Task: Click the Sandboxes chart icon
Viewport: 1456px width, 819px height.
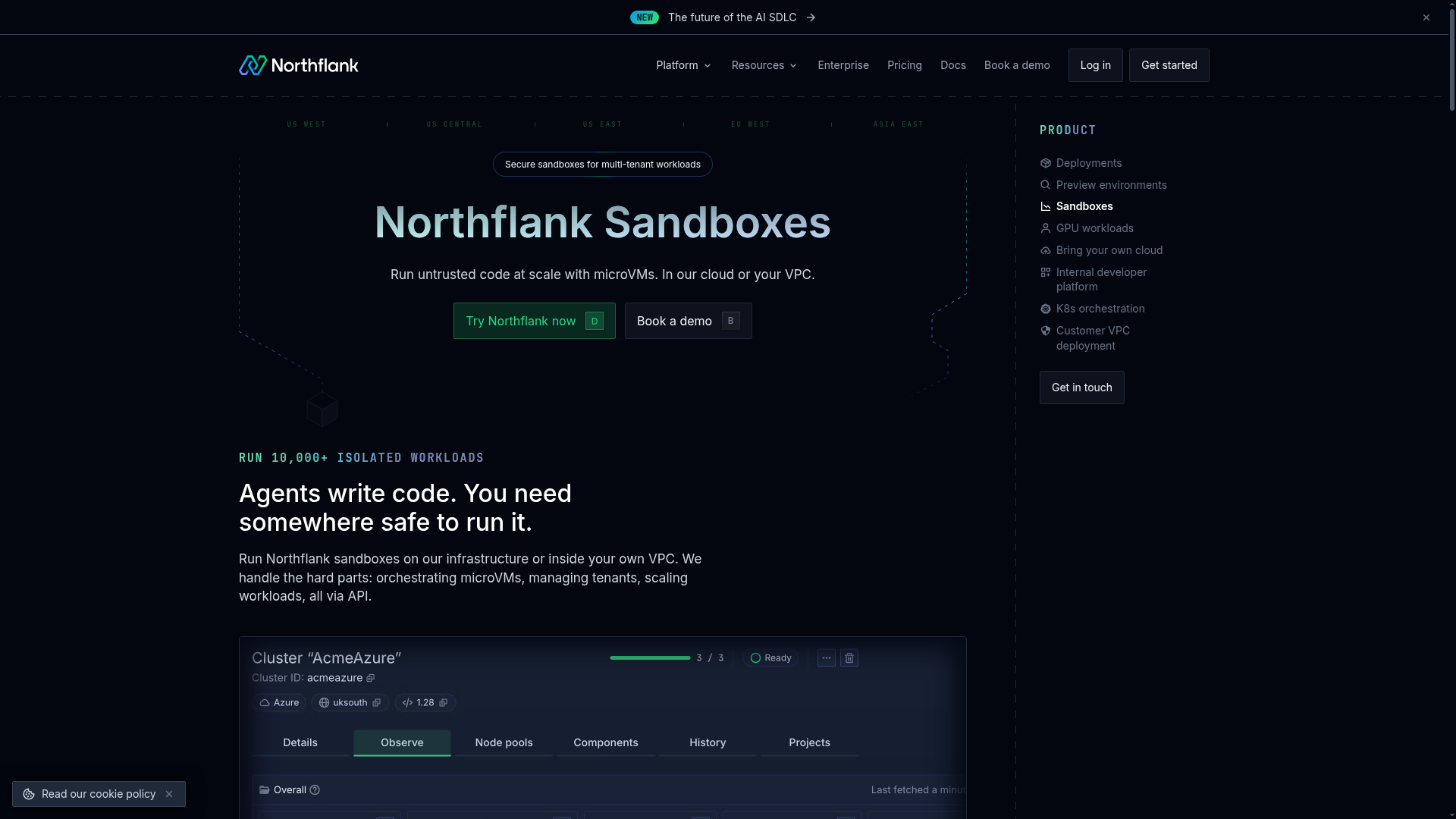Action: (1046, 206)
